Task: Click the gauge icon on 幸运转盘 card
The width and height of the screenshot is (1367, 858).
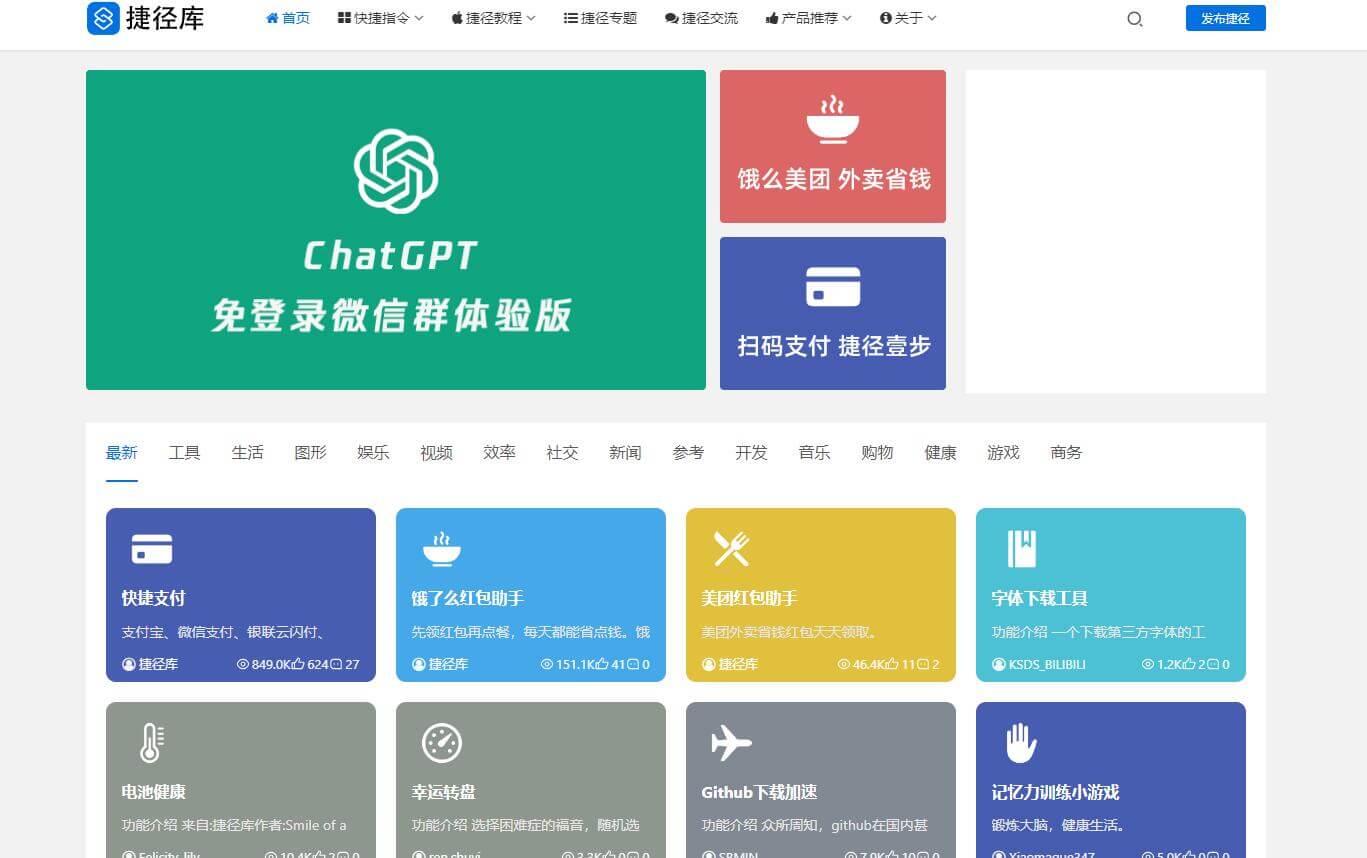Action: click(441, 743)
